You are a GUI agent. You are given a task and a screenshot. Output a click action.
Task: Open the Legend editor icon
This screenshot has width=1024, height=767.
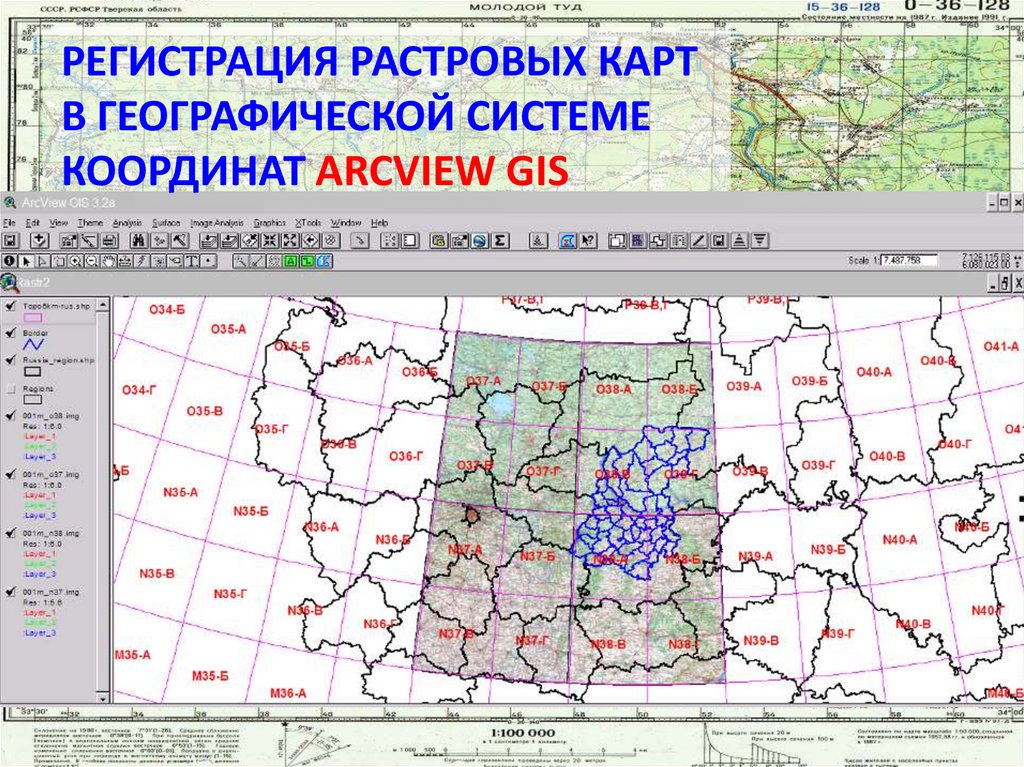coord(89,240)
